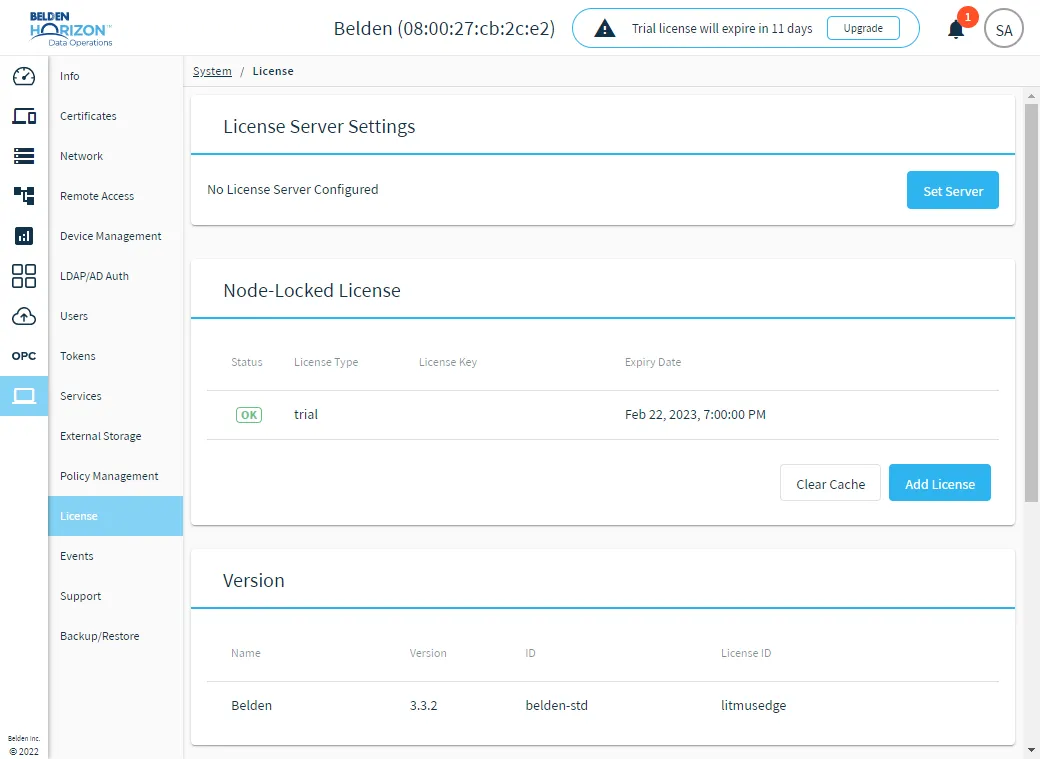The height and width of the screenshot is (759, 1040).
Task: Open the devices icon in sidebar
Action: 24,116
